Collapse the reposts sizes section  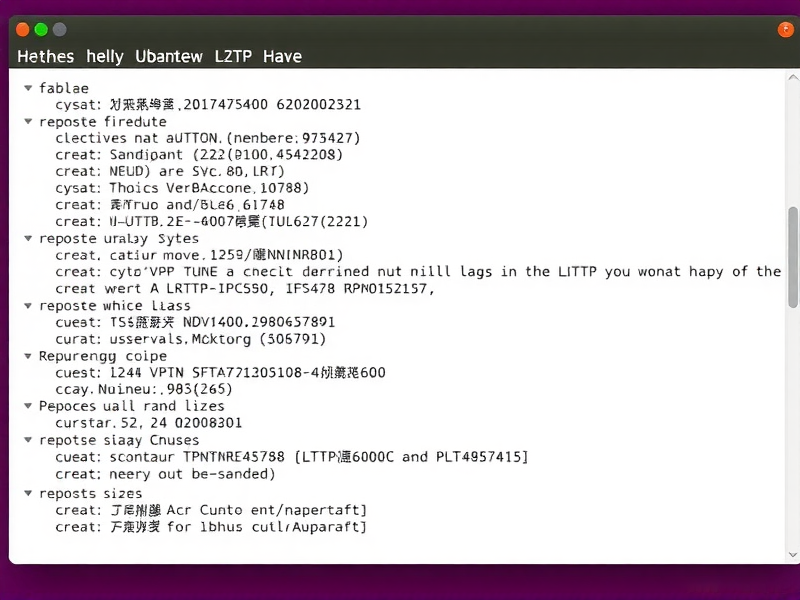coord(27,493)
